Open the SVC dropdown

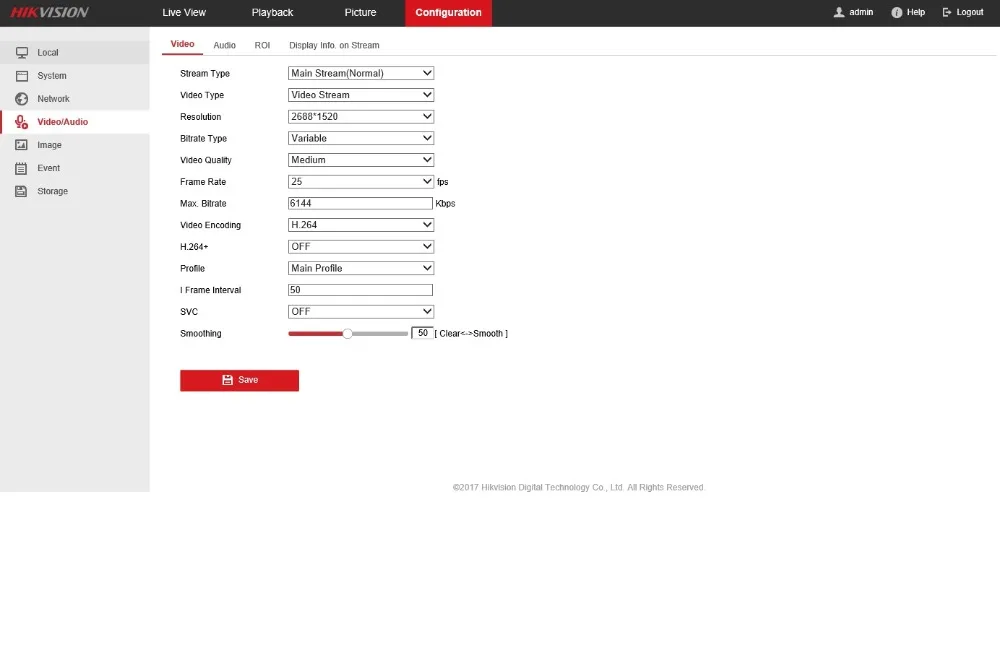tap(361, 312)
